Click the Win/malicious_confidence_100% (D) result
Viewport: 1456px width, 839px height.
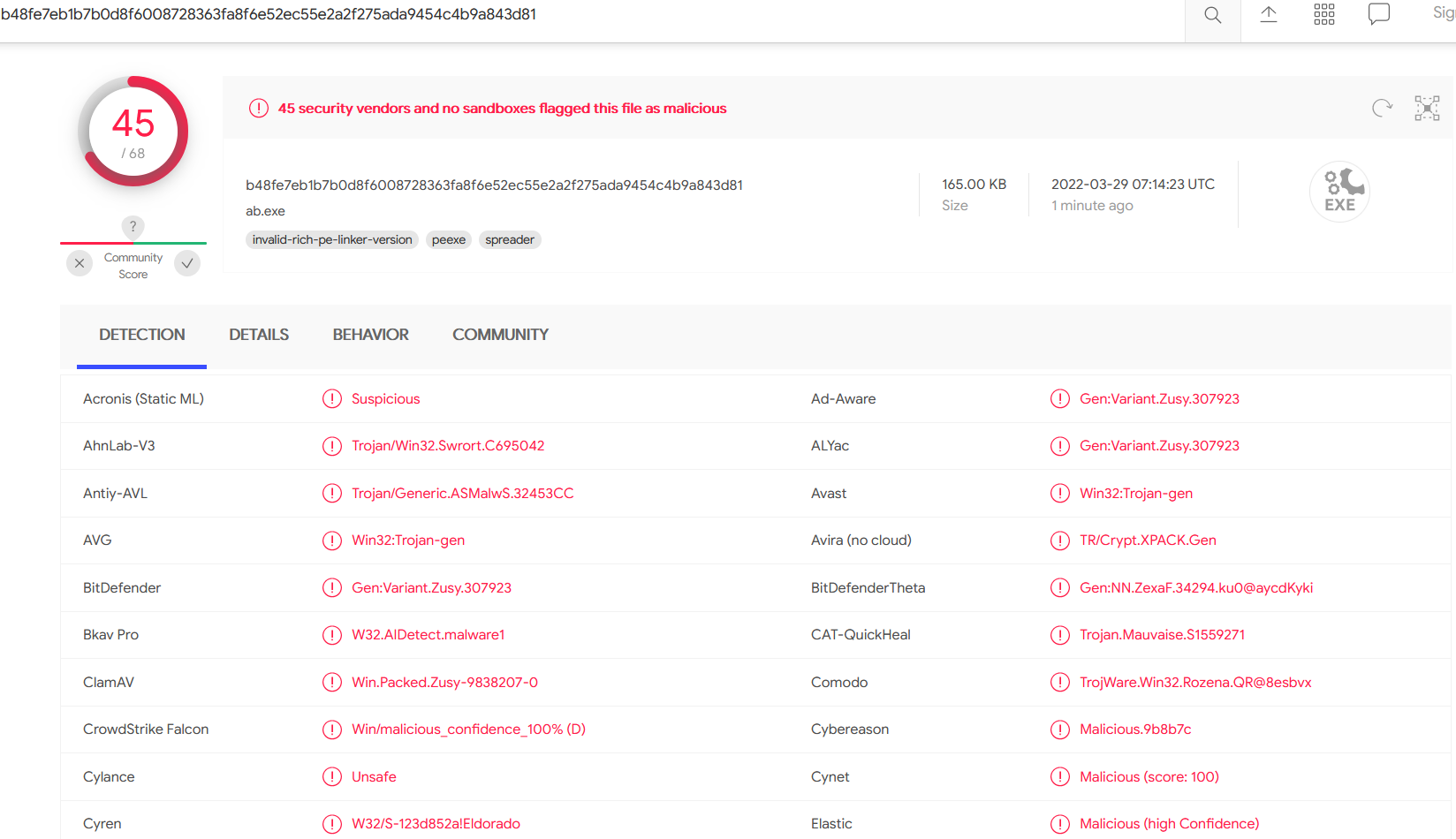[469, 729]
